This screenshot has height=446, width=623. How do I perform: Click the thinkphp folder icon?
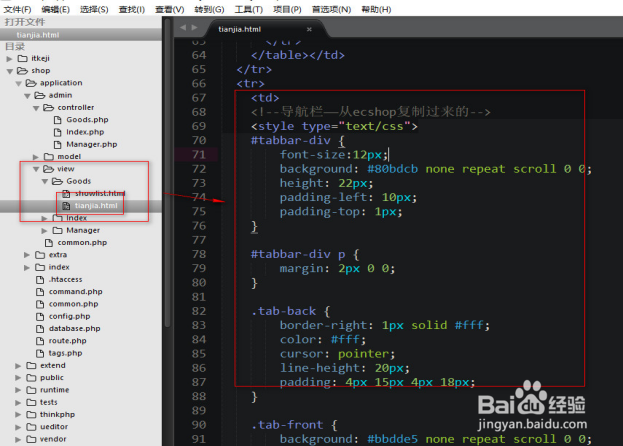[x=31, y=415]
